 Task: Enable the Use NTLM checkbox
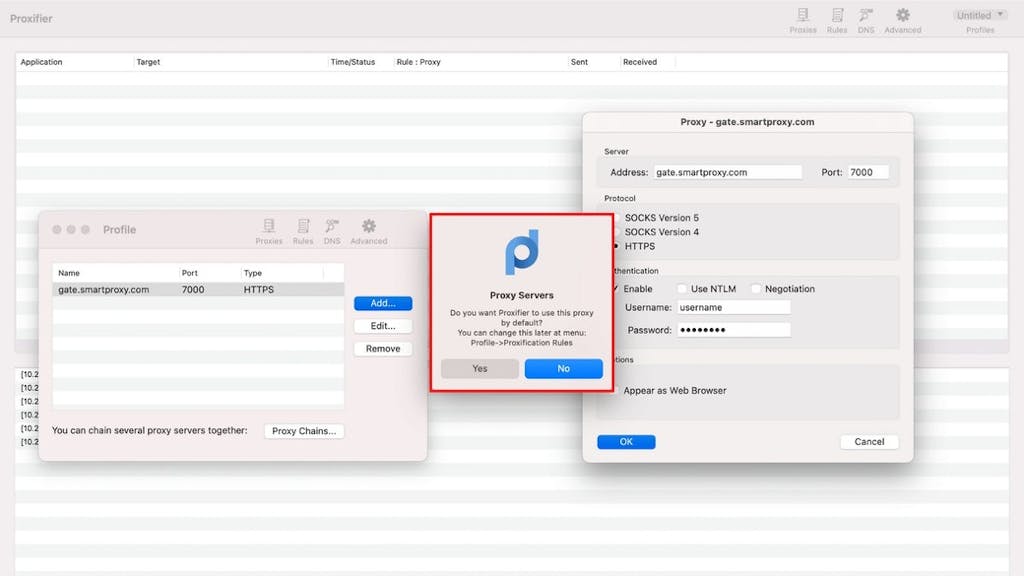682,289
